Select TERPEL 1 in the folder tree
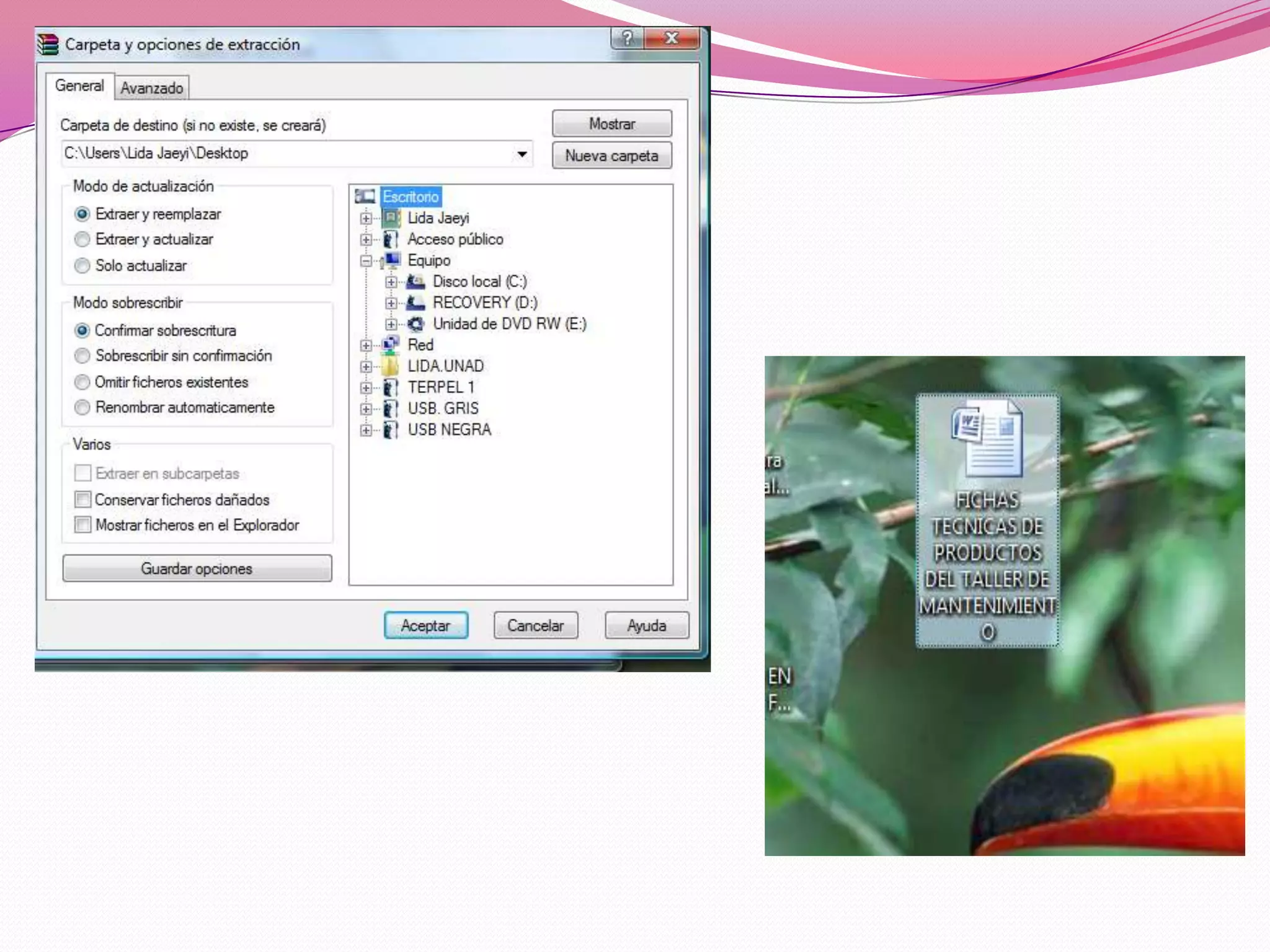Viewport: 1270px width, 952px height. coord(441,387)
